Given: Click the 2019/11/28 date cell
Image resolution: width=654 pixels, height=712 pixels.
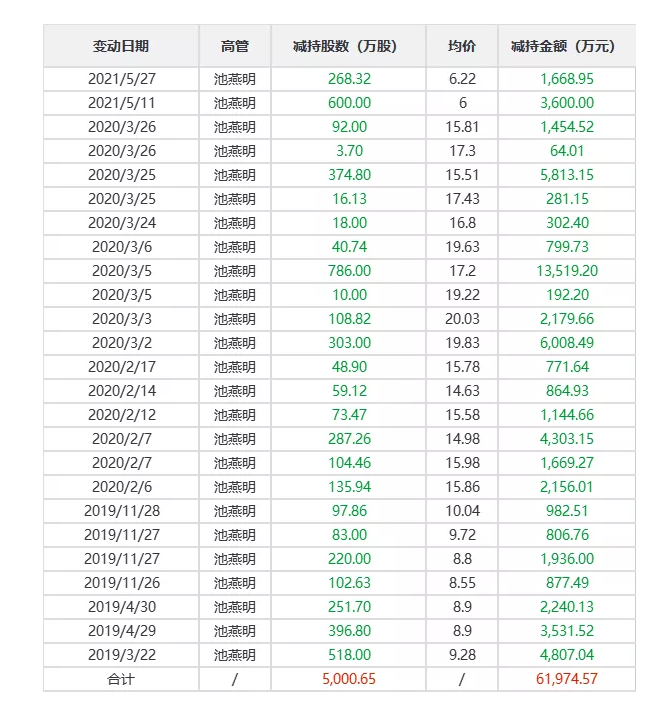Looking at the screenshot, I should 120,511.
